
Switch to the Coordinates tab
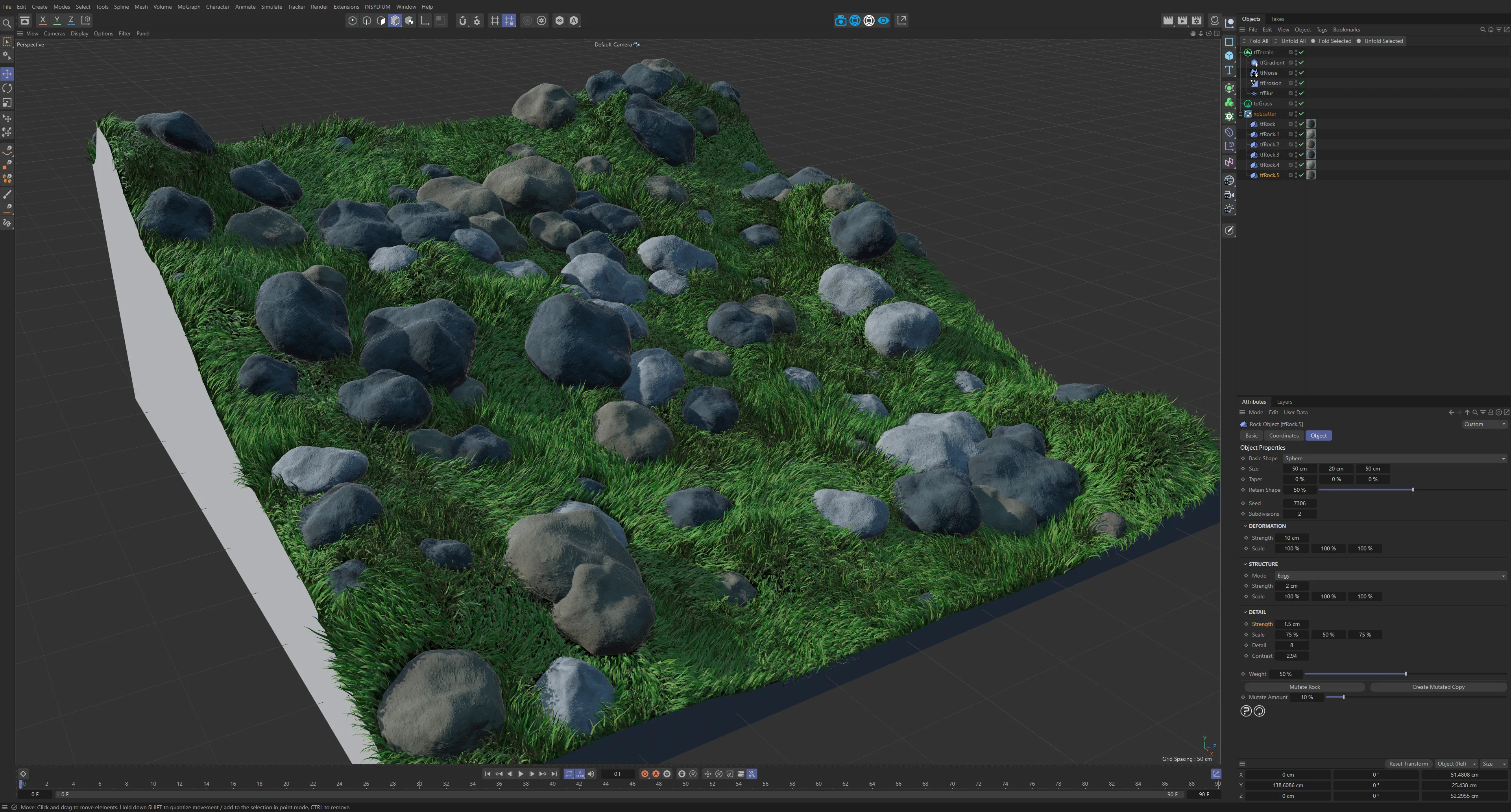click(x=1284, y=436)
